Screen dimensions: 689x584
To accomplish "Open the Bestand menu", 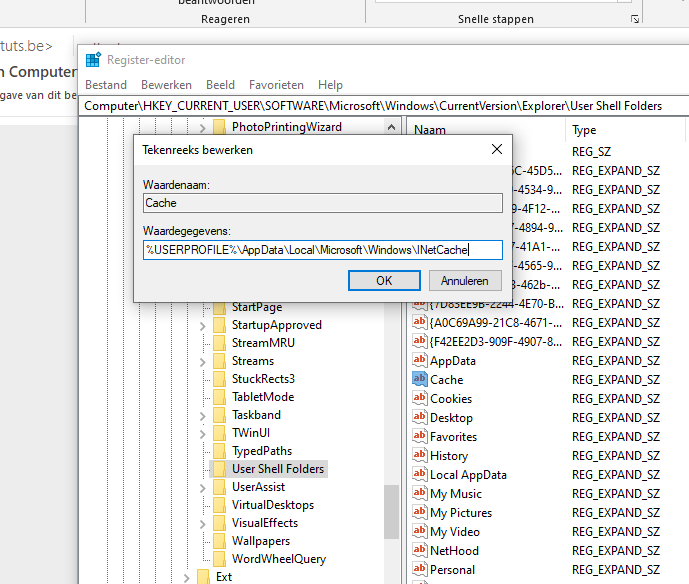I will (x=105, y=85).
